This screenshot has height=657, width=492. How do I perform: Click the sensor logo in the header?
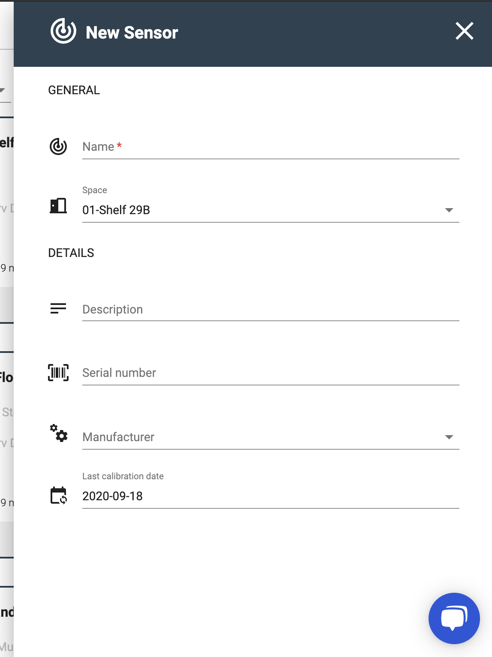(x=63, y=31)
